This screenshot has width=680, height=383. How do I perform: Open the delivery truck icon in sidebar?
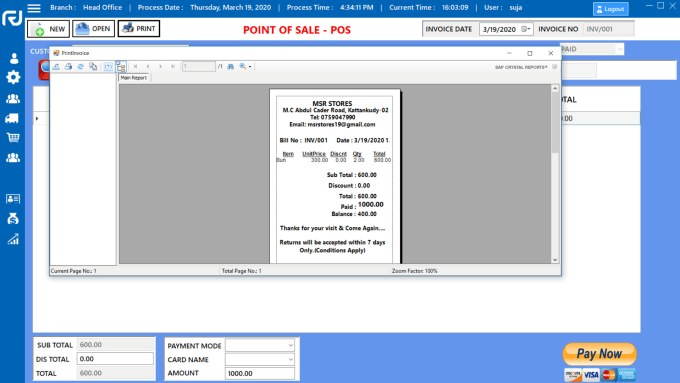pyautogui.click(x=12, y=118)
